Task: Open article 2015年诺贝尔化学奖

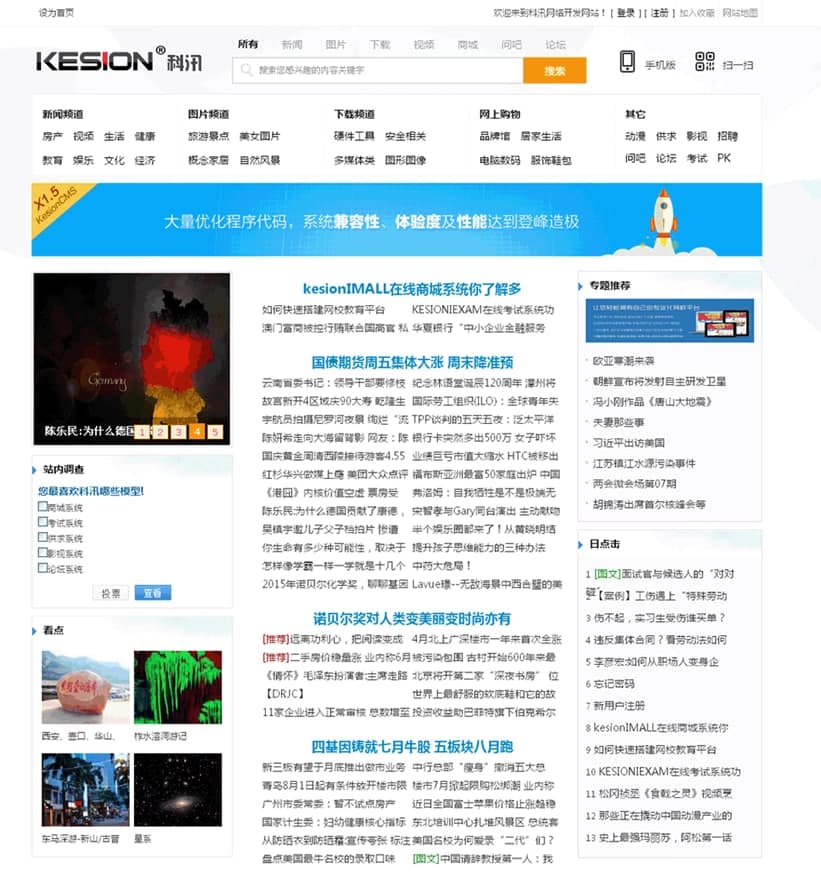Action: (x=334, y=584)
